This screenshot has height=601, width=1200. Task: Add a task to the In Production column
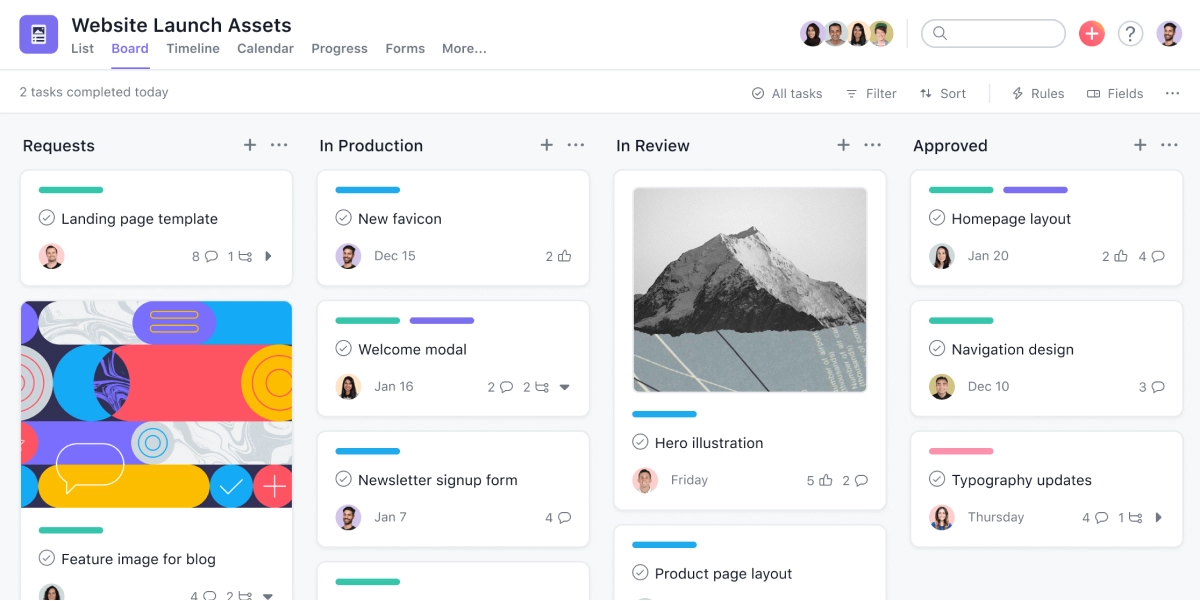tap(547, 145)
